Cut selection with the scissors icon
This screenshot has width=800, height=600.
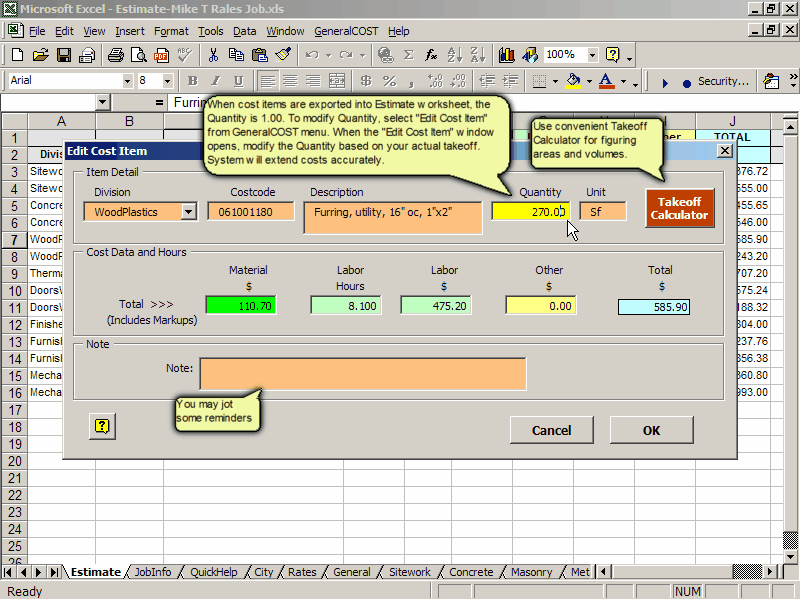[x=213, y=55]
